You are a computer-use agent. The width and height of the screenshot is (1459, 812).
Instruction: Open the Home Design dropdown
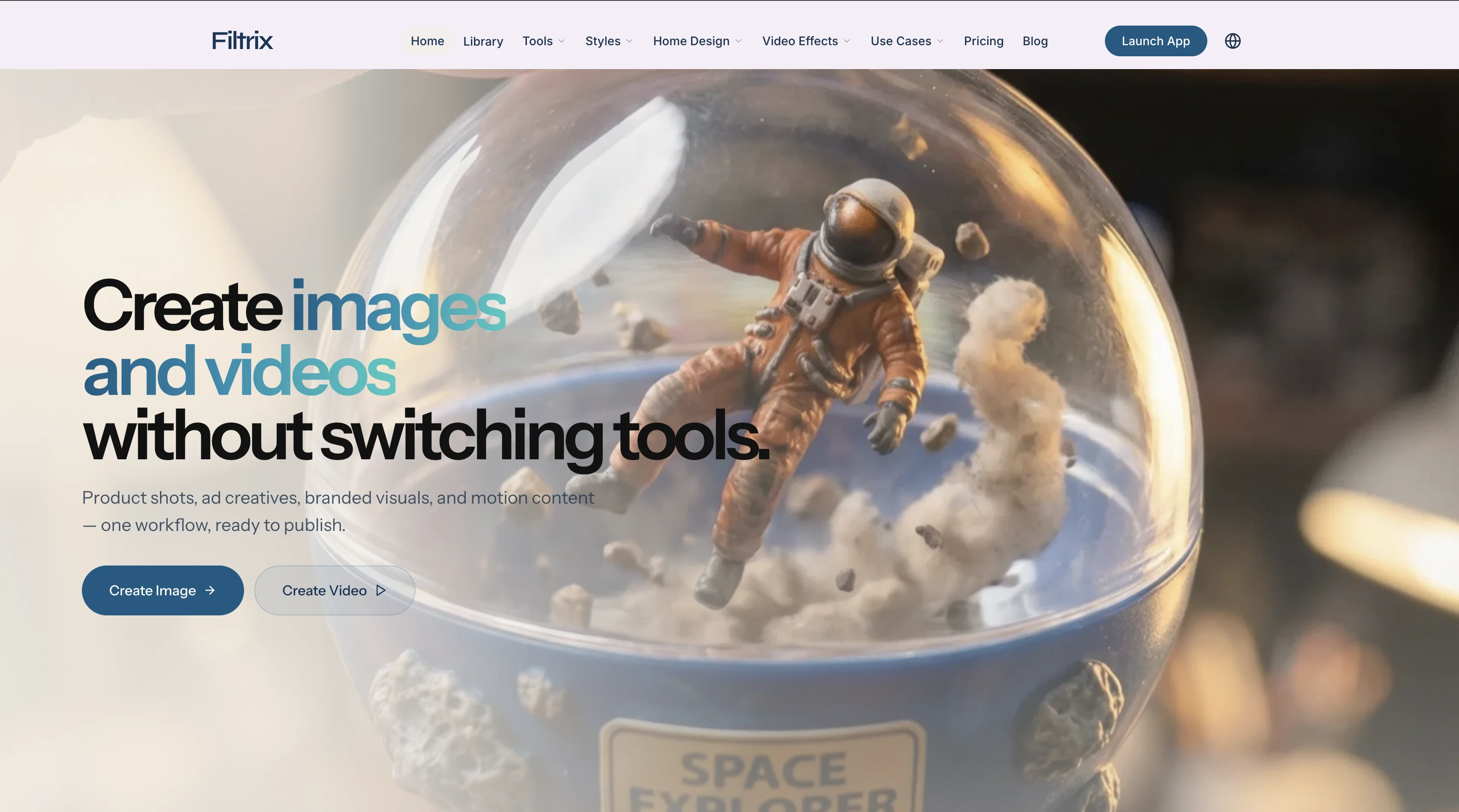697,41
